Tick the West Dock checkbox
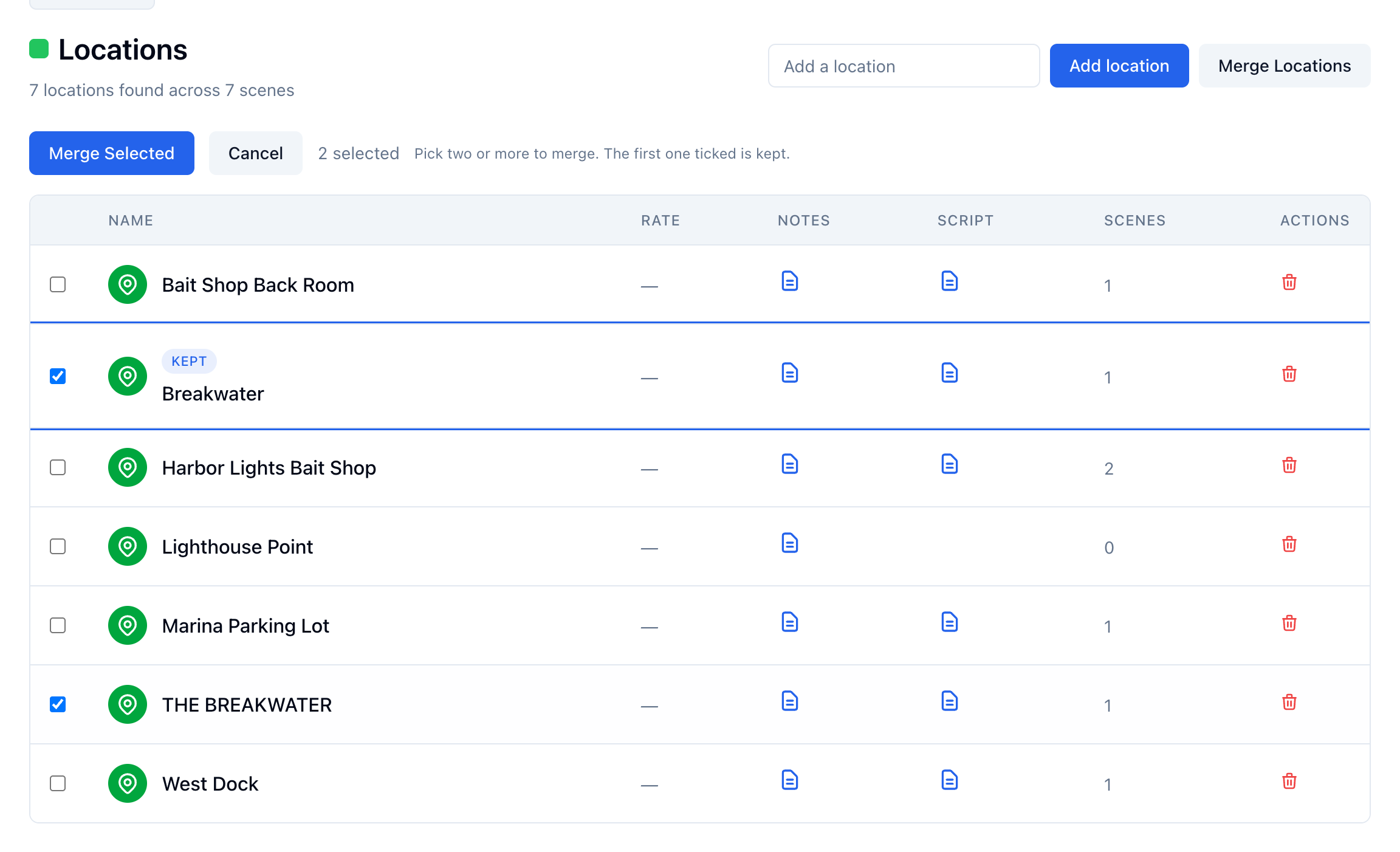The width and height of the screenshot is (1400, 852). coord(58,783)
